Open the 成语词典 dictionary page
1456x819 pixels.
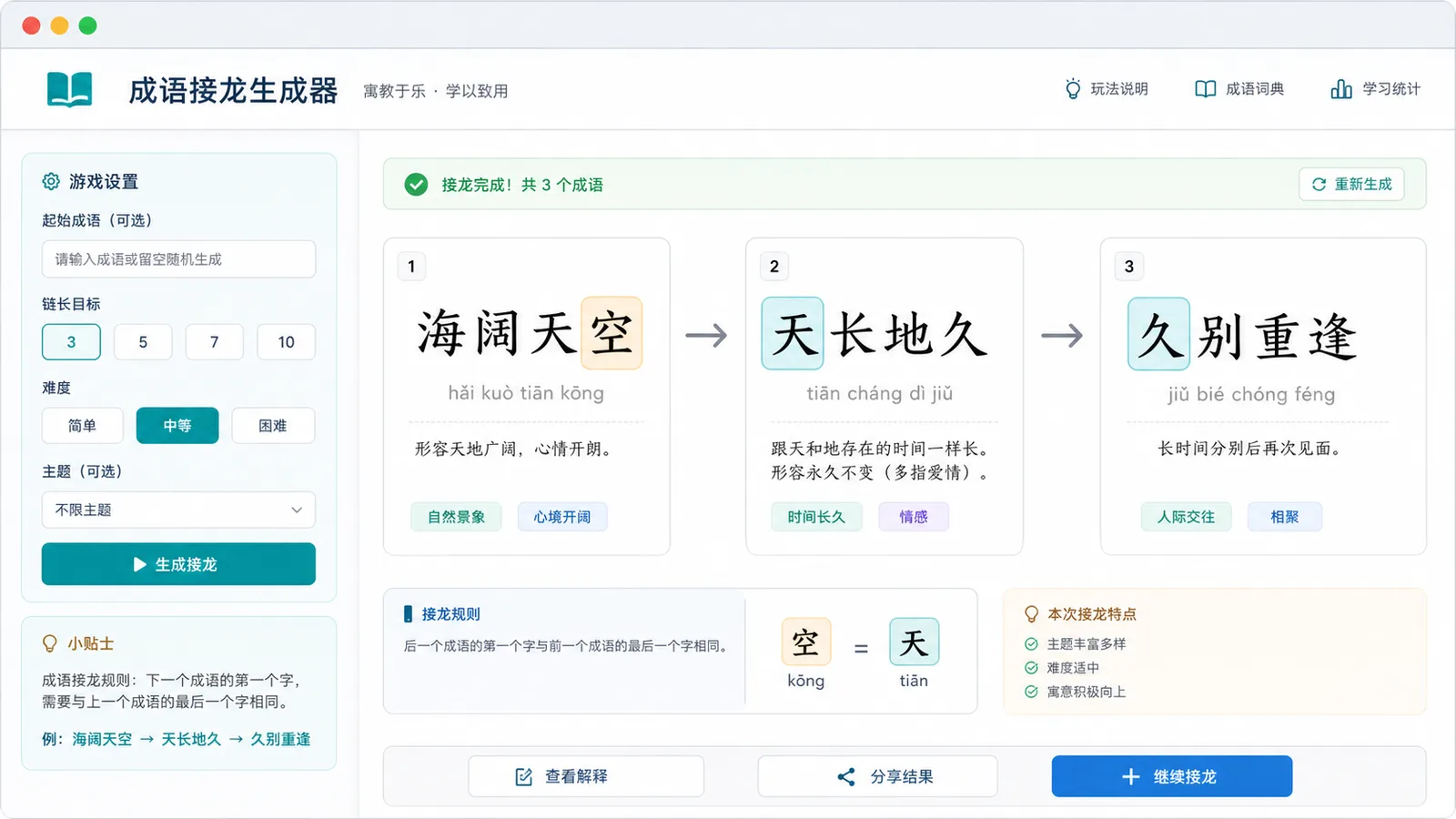tap(1239, 89)
